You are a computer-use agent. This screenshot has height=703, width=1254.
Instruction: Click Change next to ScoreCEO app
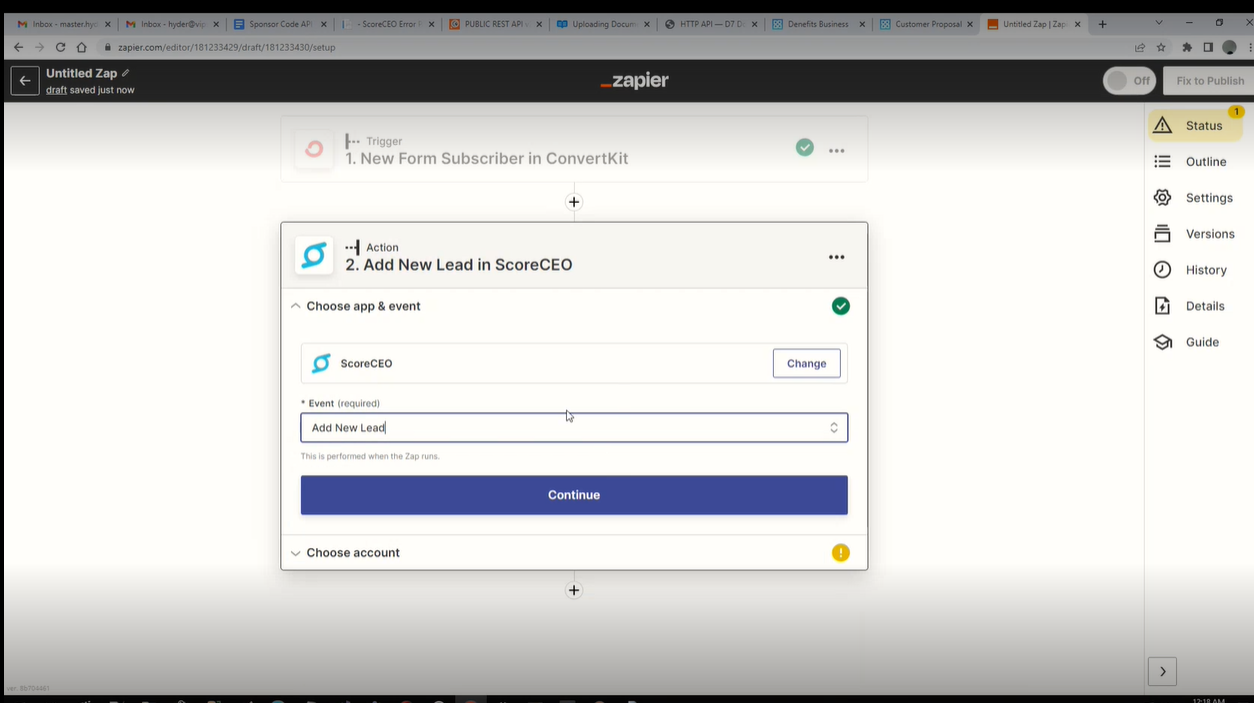click(x=806, y=363)
